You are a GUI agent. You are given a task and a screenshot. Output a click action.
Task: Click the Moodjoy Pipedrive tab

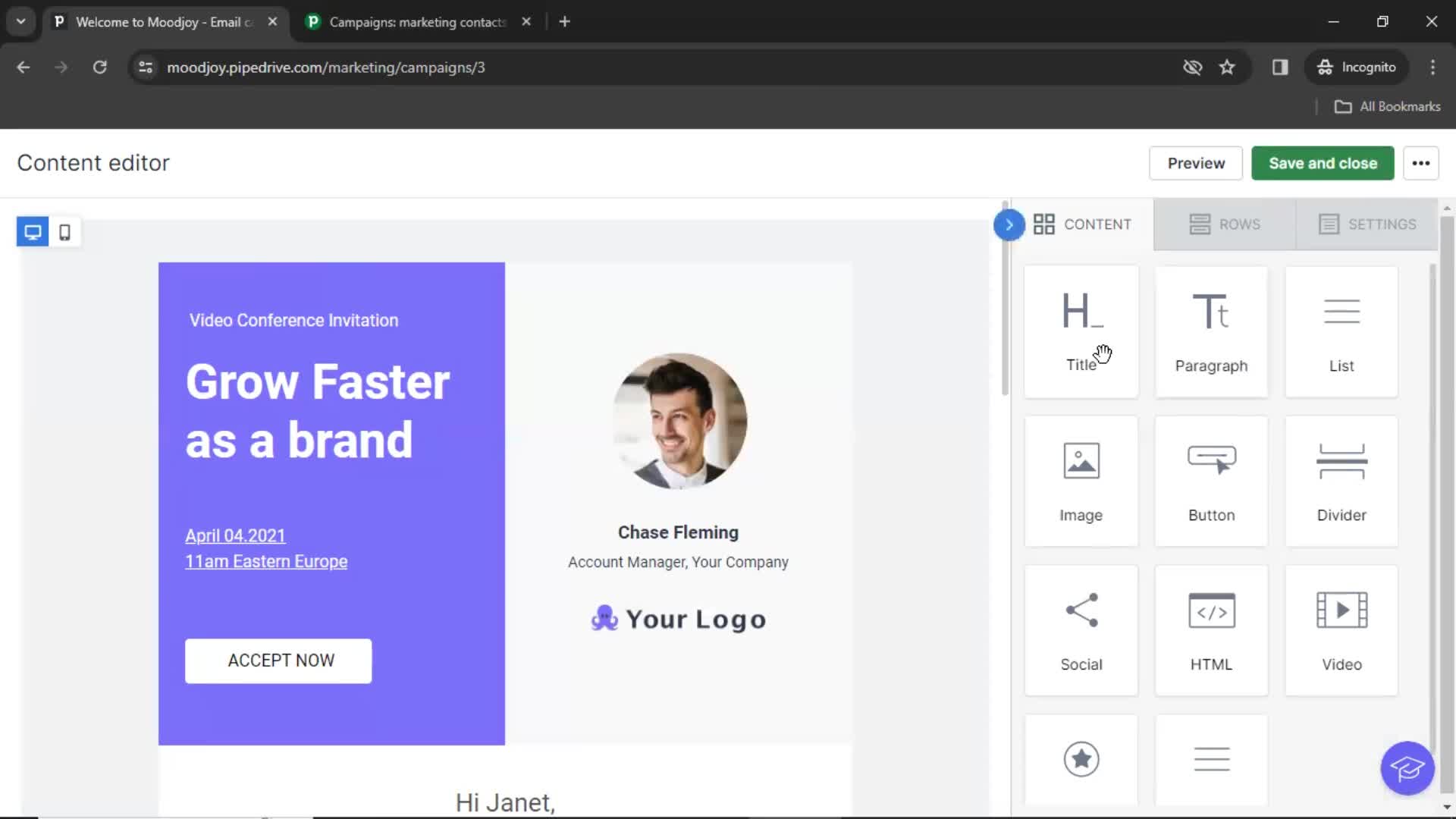click(x=162, y=21)
